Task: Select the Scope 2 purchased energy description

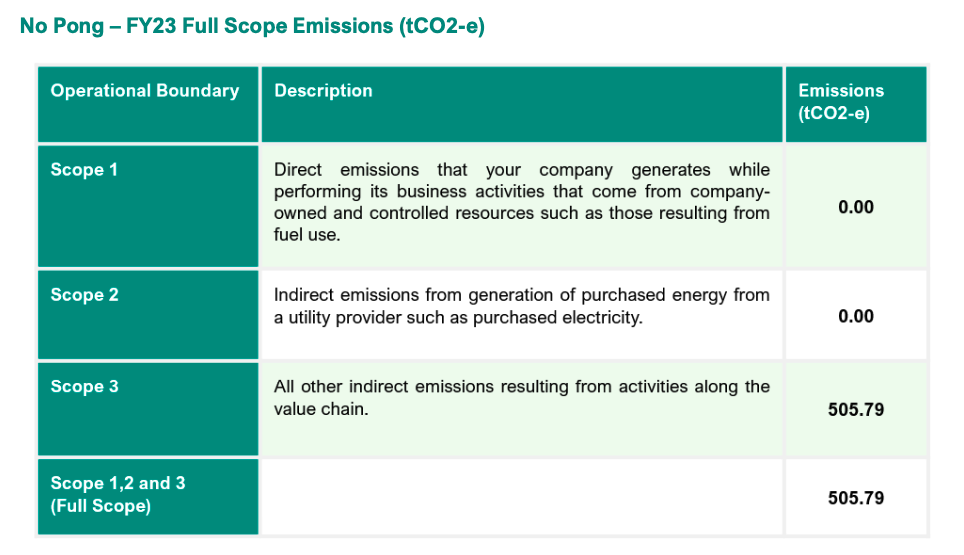Action: [521, 306]
